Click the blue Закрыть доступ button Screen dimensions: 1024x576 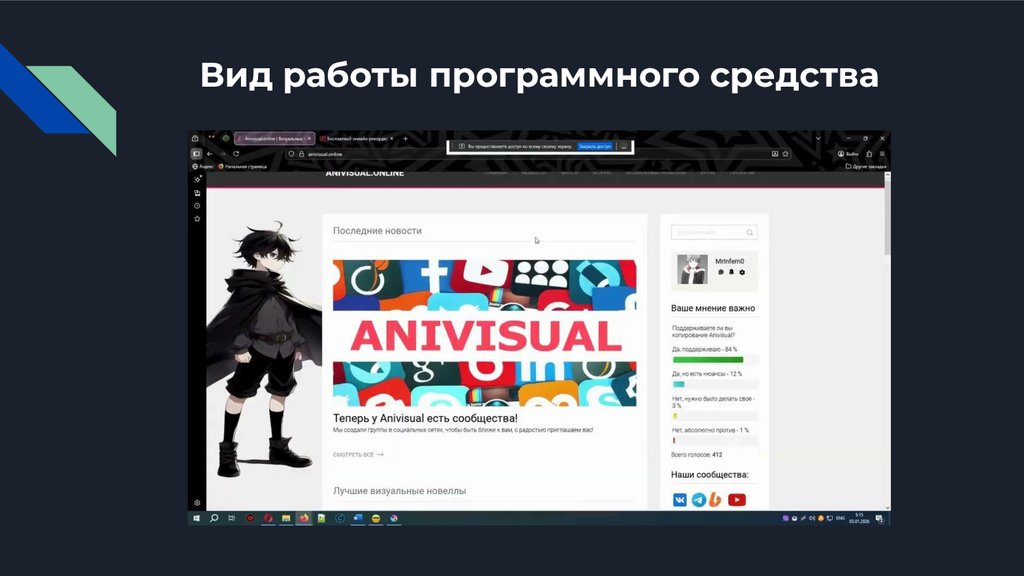595,146
